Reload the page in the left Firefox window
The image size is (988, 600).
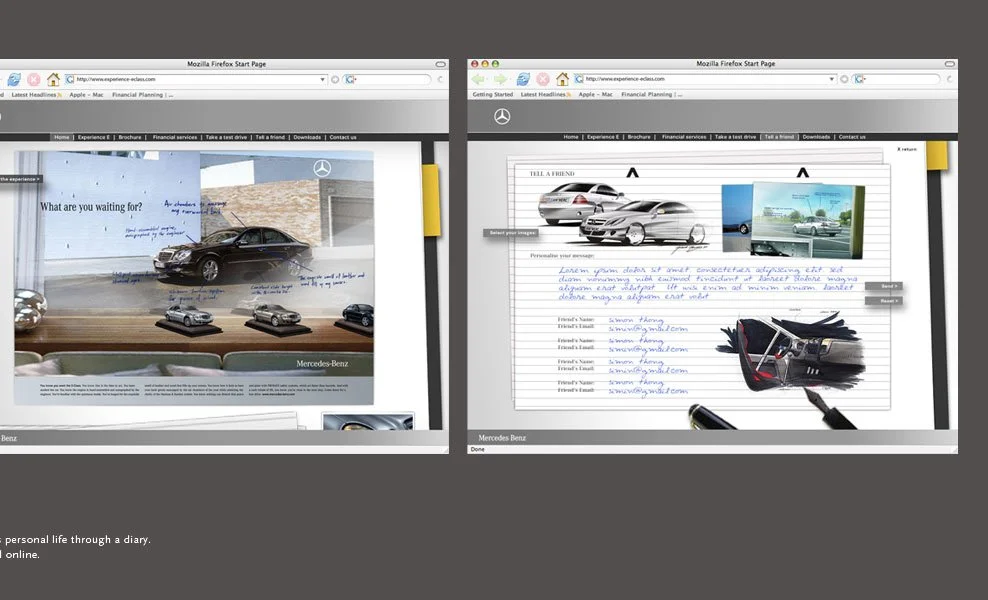click(14, 80)
